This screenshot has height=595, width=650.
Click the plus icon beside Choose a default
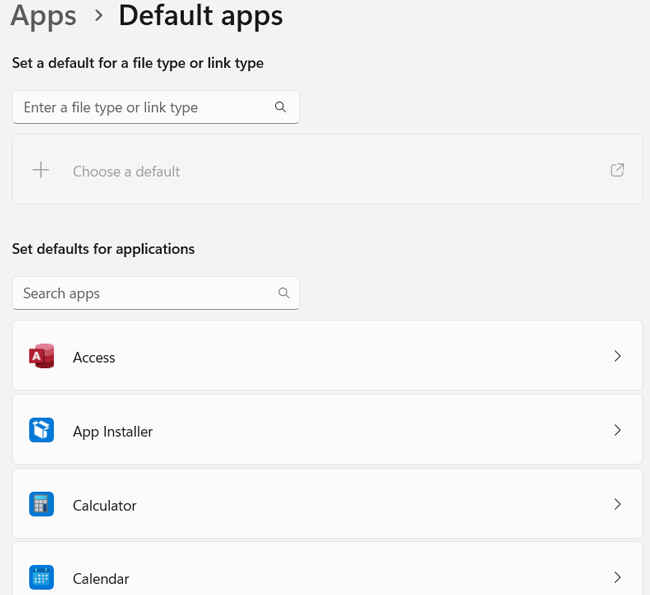[x=41, y=170]
